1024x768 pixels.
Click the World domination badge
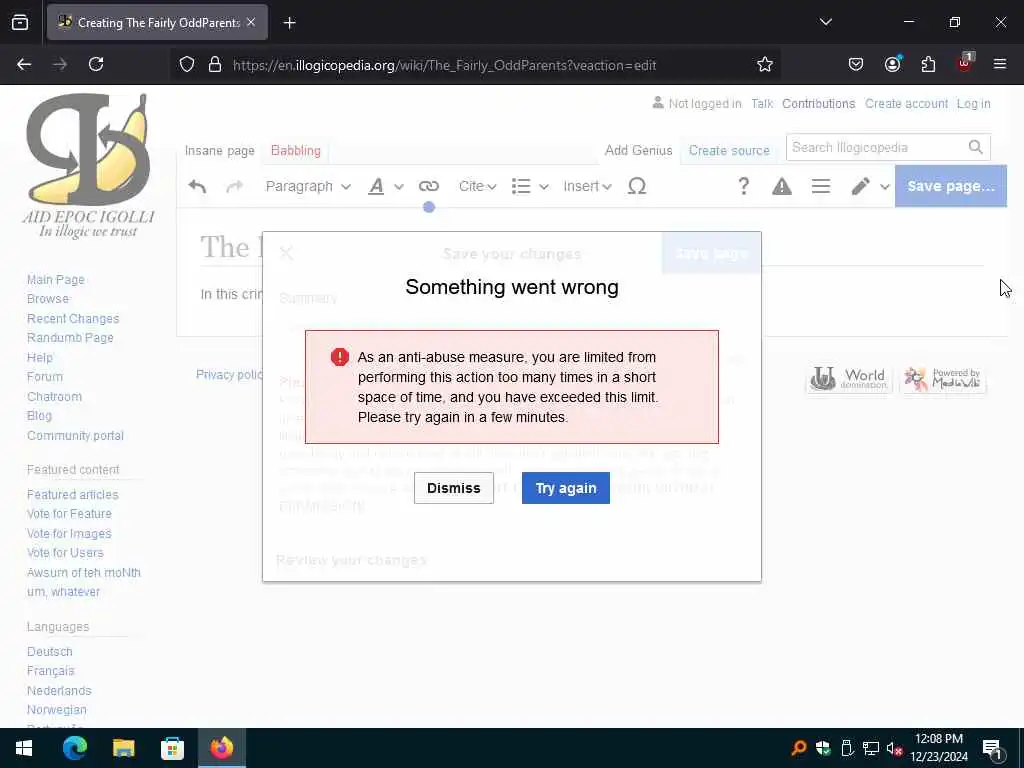tap(848, 379)
